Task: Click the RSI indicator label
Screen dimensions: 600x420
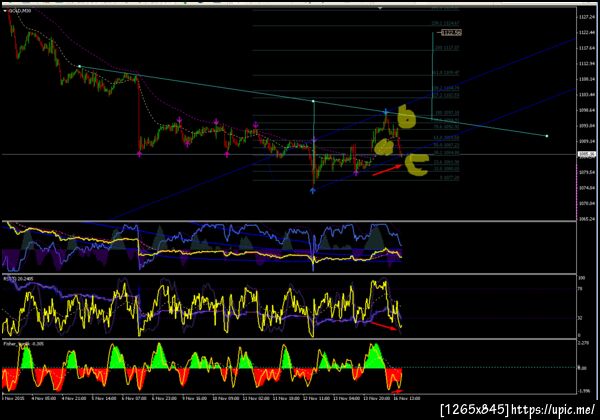Action: [18, 279]
